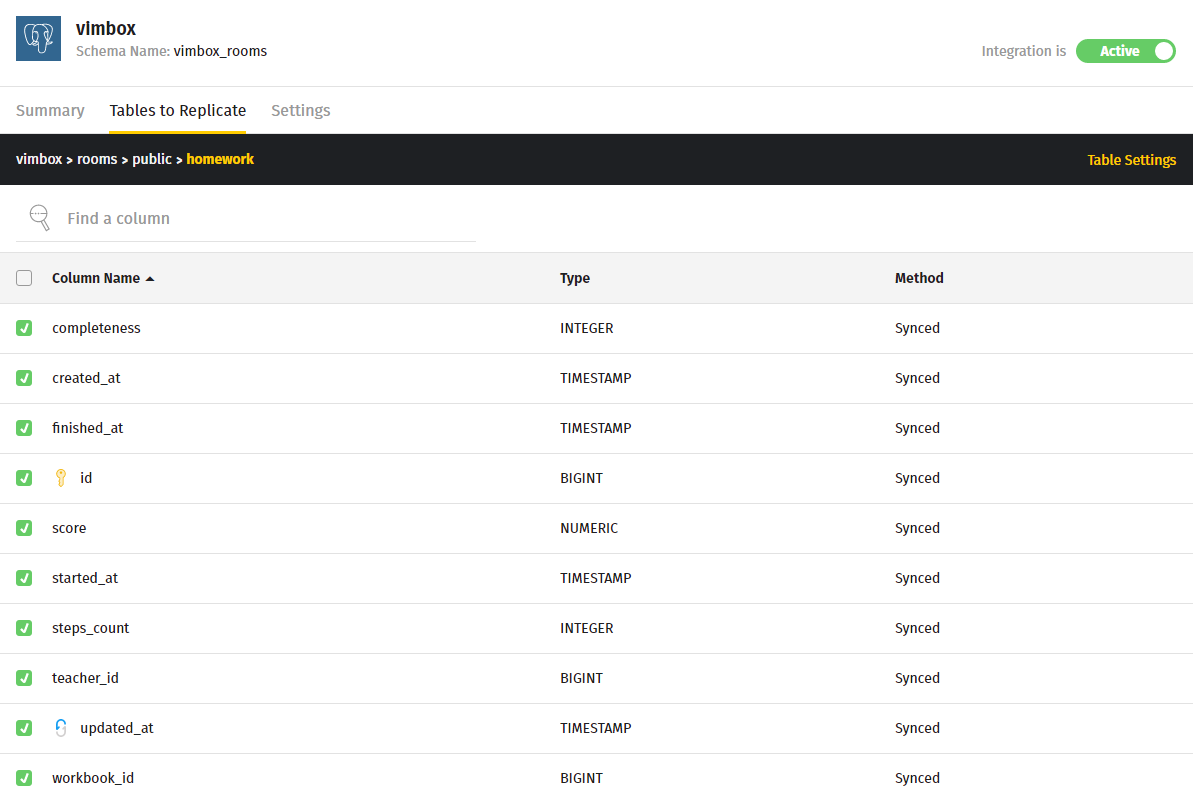1193x803 pixels.
Task: Click the homework breadcrumb
Action: click(220, 159)
